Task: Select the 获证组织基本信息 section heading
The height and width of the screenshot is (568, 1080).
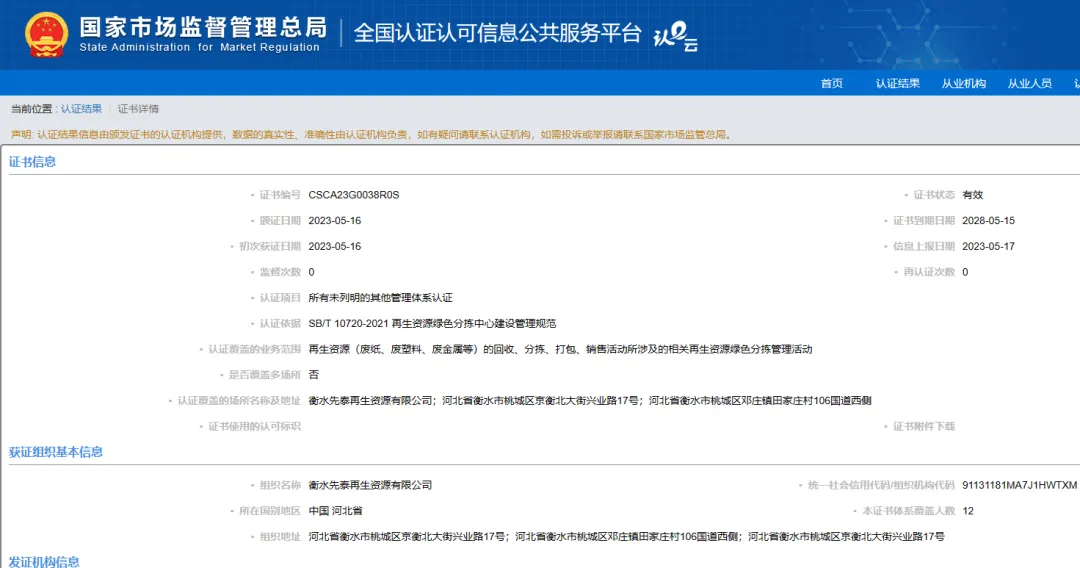Action: pos(56,452)
